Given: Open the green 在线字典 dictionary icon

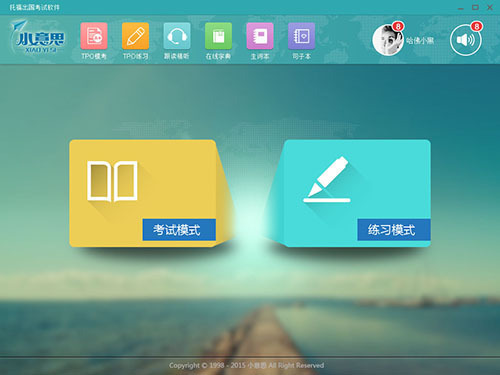Looking at the screenshot, I should tap(218, 36).
